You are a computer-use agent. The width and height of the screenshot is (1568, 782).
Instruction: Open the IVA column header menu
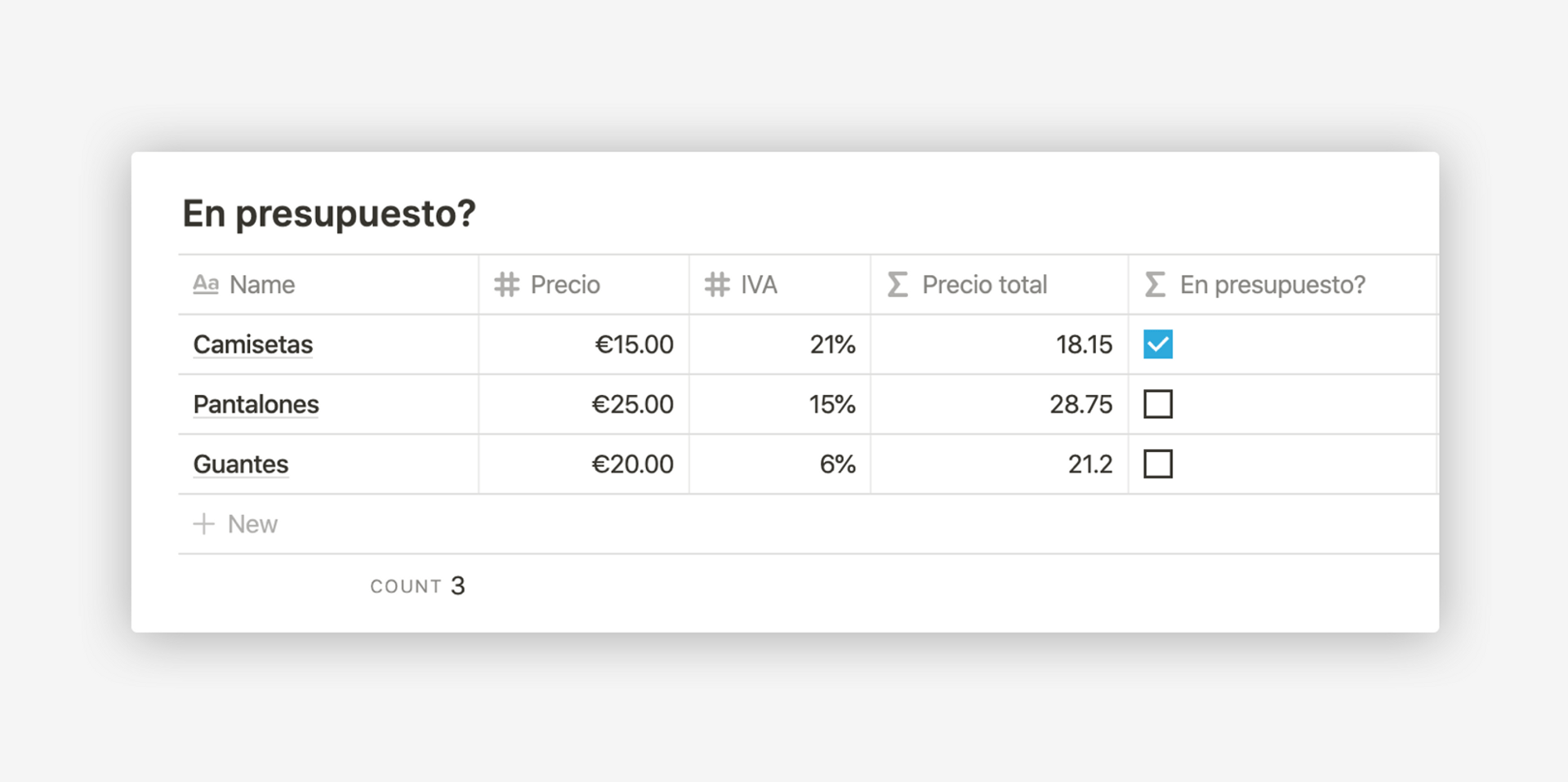pyautogui.click(x=759, y=284)
